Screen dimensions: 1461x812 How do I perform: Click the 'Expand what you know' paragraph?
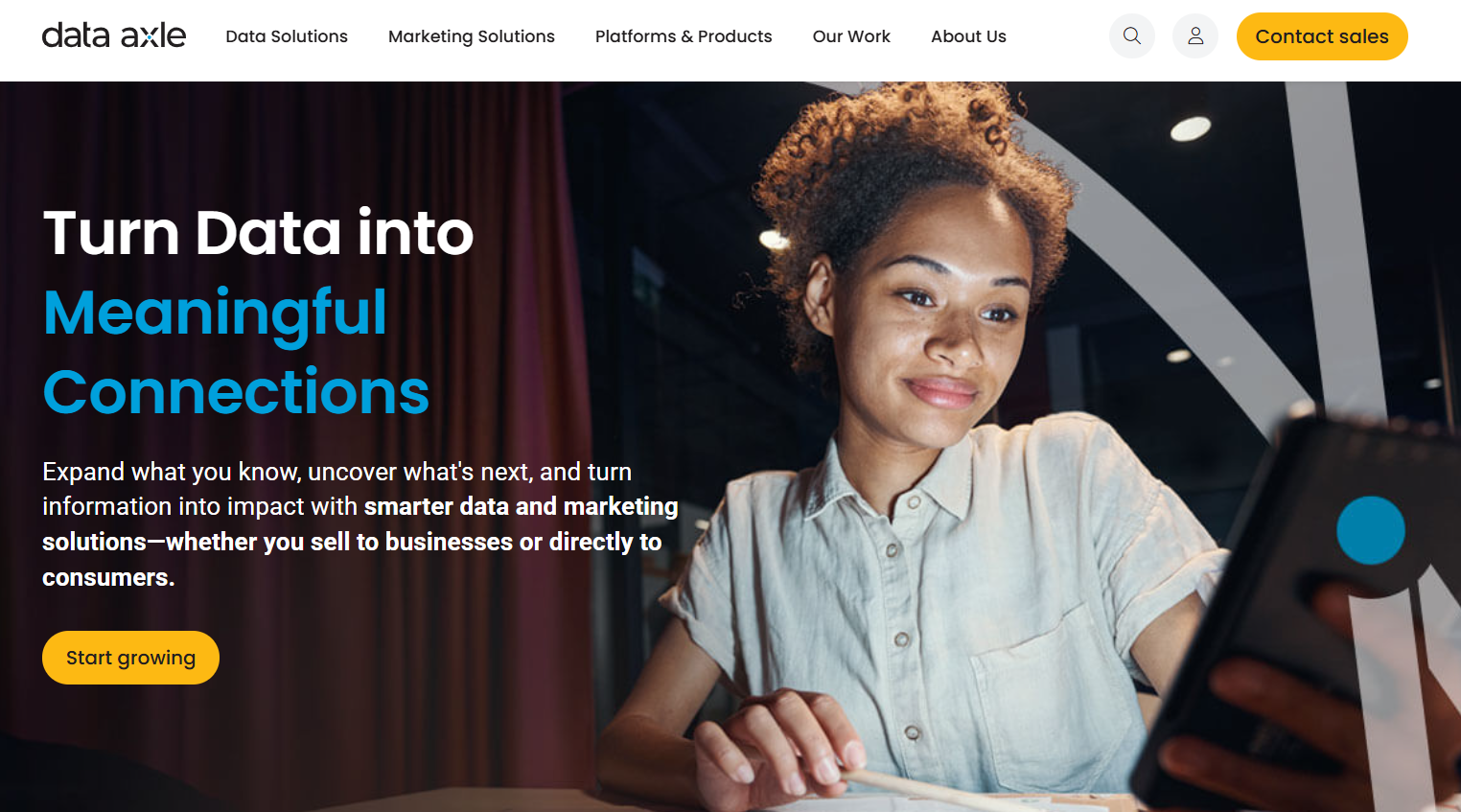(360, 524)
